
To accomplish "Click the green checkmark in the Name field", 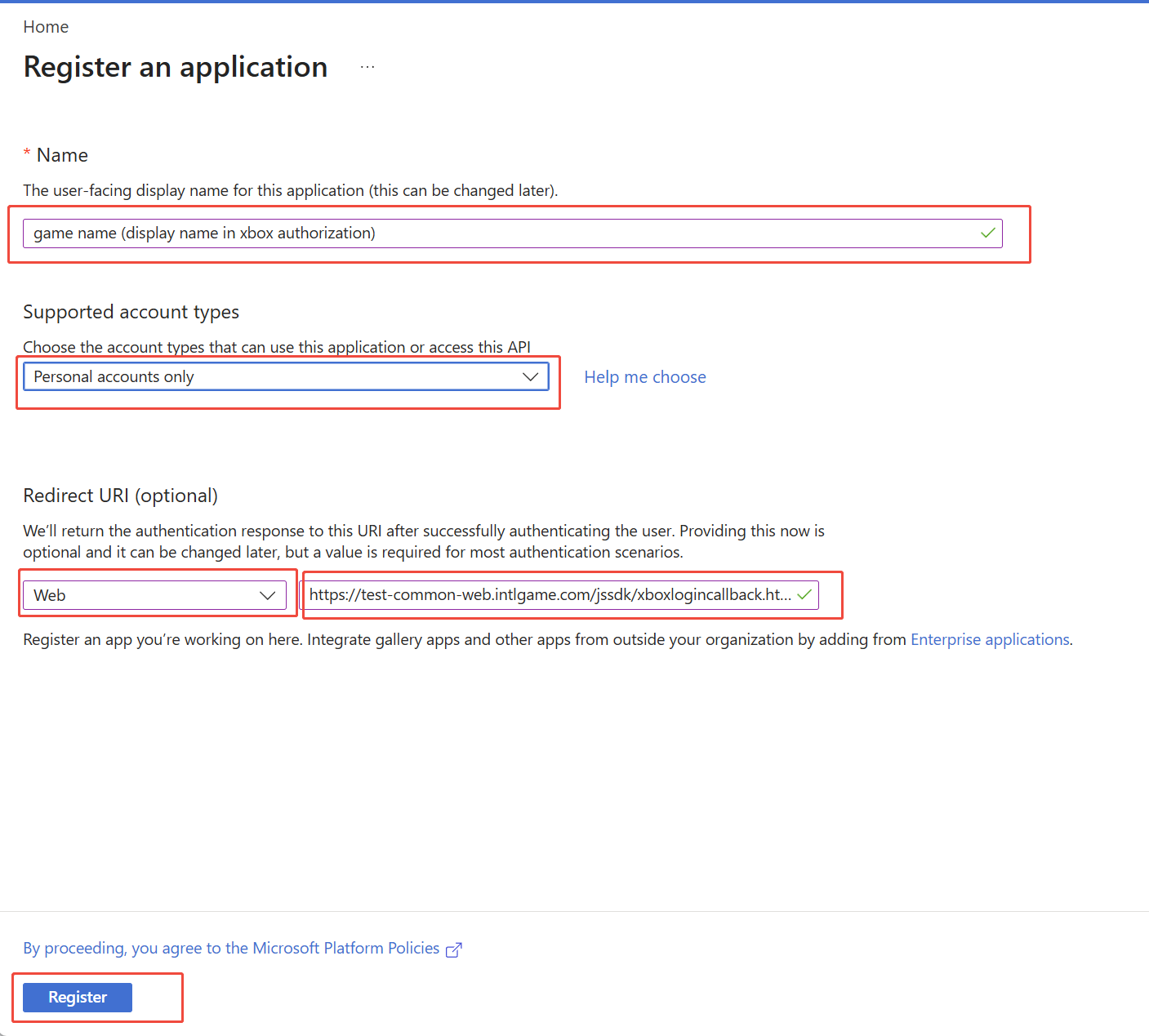I will tap(987, 233).
